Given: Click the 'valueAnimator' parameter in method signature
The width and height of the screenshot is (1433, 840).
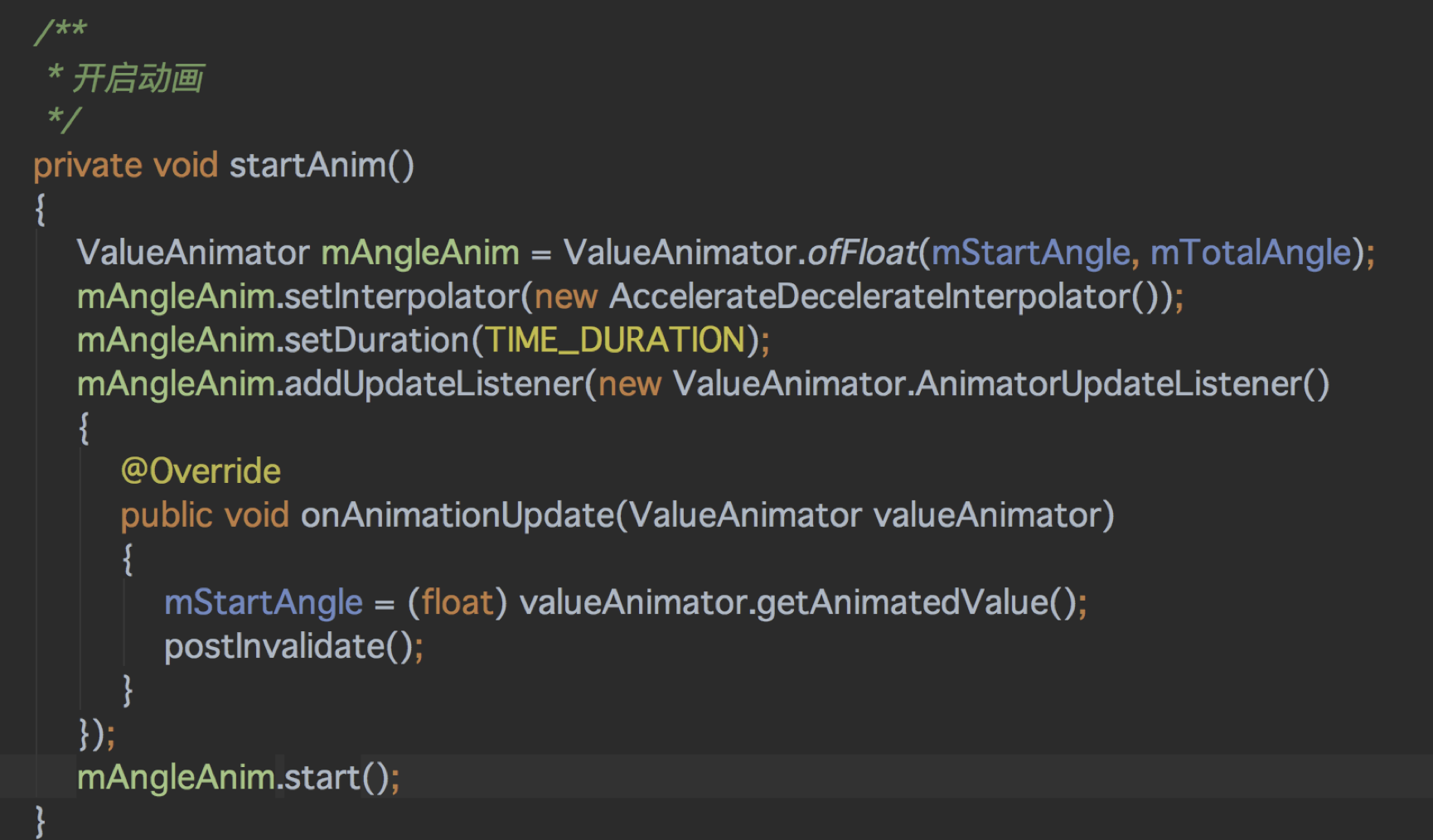Looking at the screenshot, I should pos(988,515).
